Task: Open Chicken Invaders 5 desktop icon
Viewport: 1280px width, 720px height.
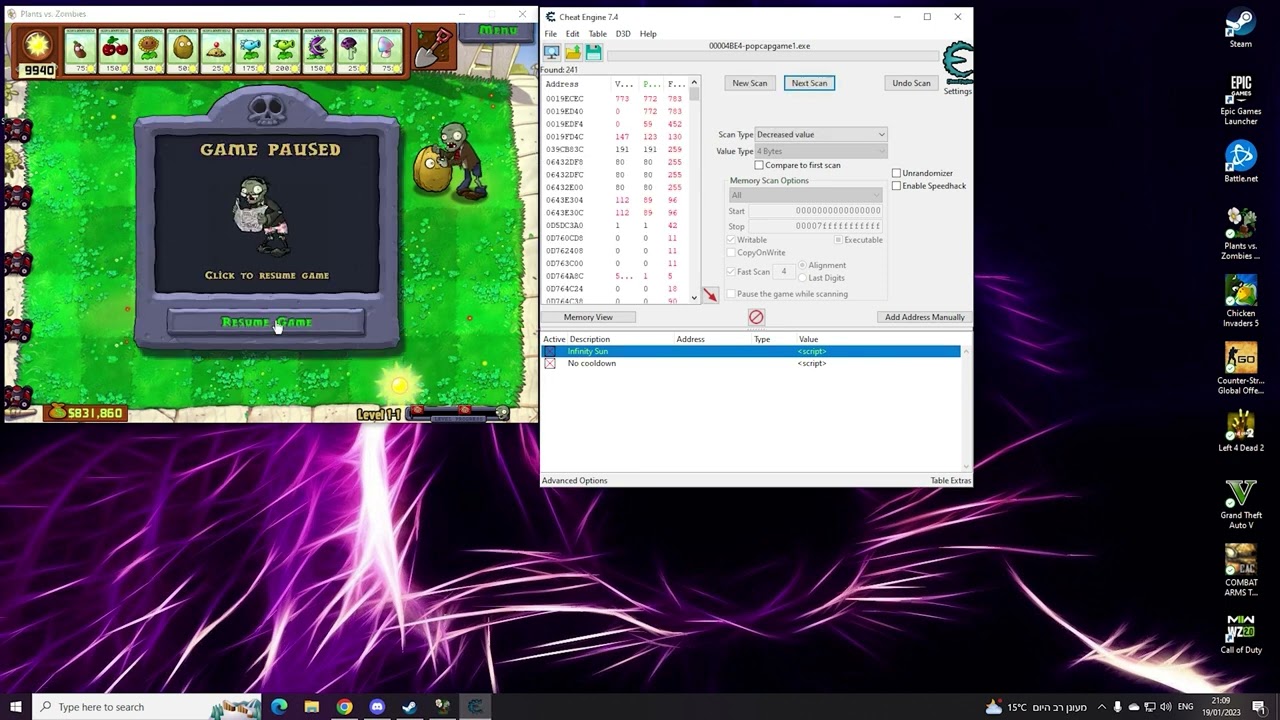Action: pyautogui.click(x=1241, y=302)
